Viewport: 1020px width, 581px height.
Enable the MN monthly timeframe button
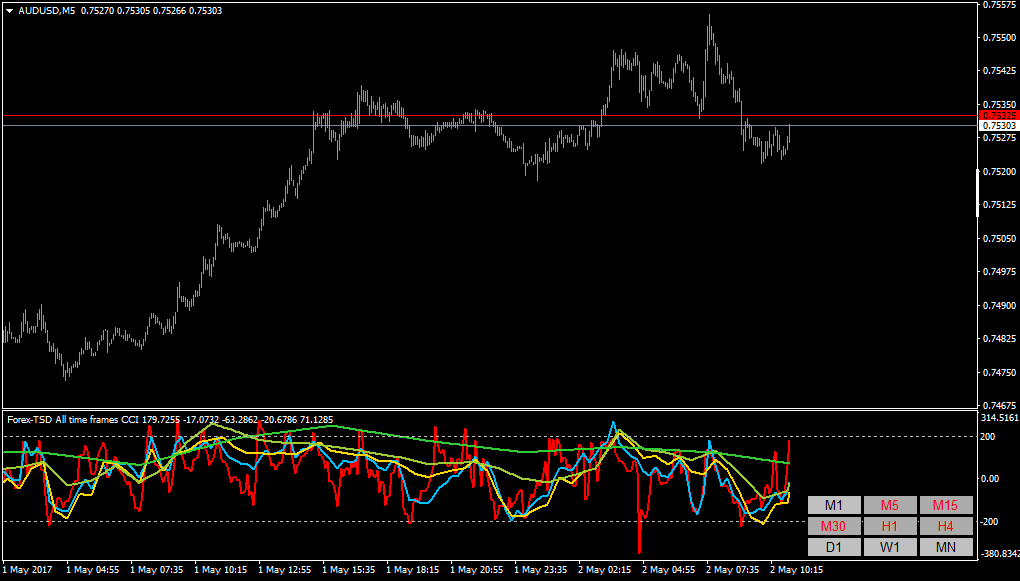pyautogui.click(x=946, y=547)
